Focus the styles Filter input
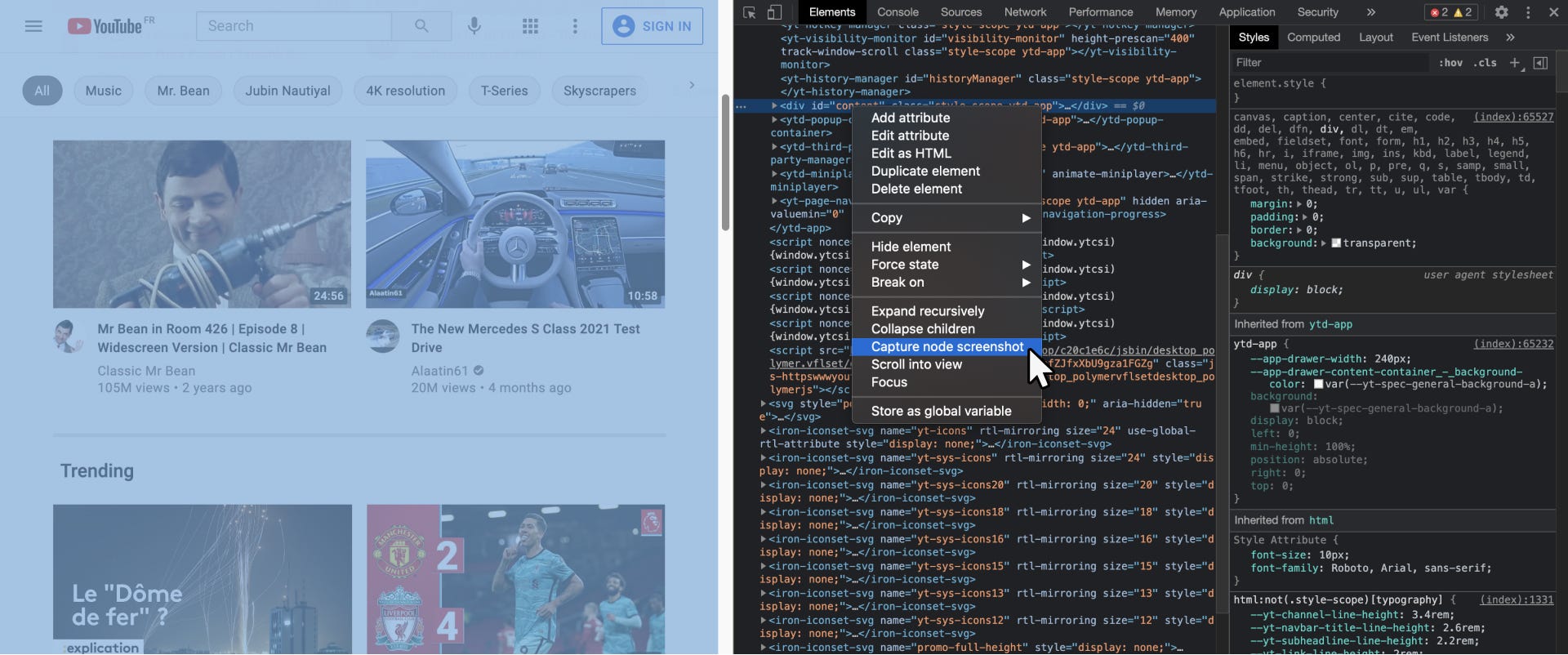Viewport: 1568px width, 655px height. pos(1331,63)
